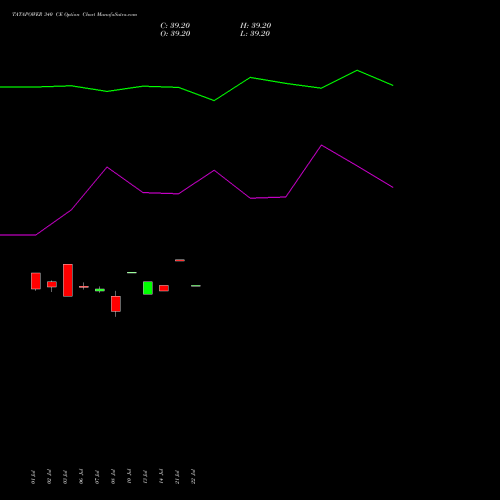
Task: Select the open value O: 39.20
Action: coord(175,34)
